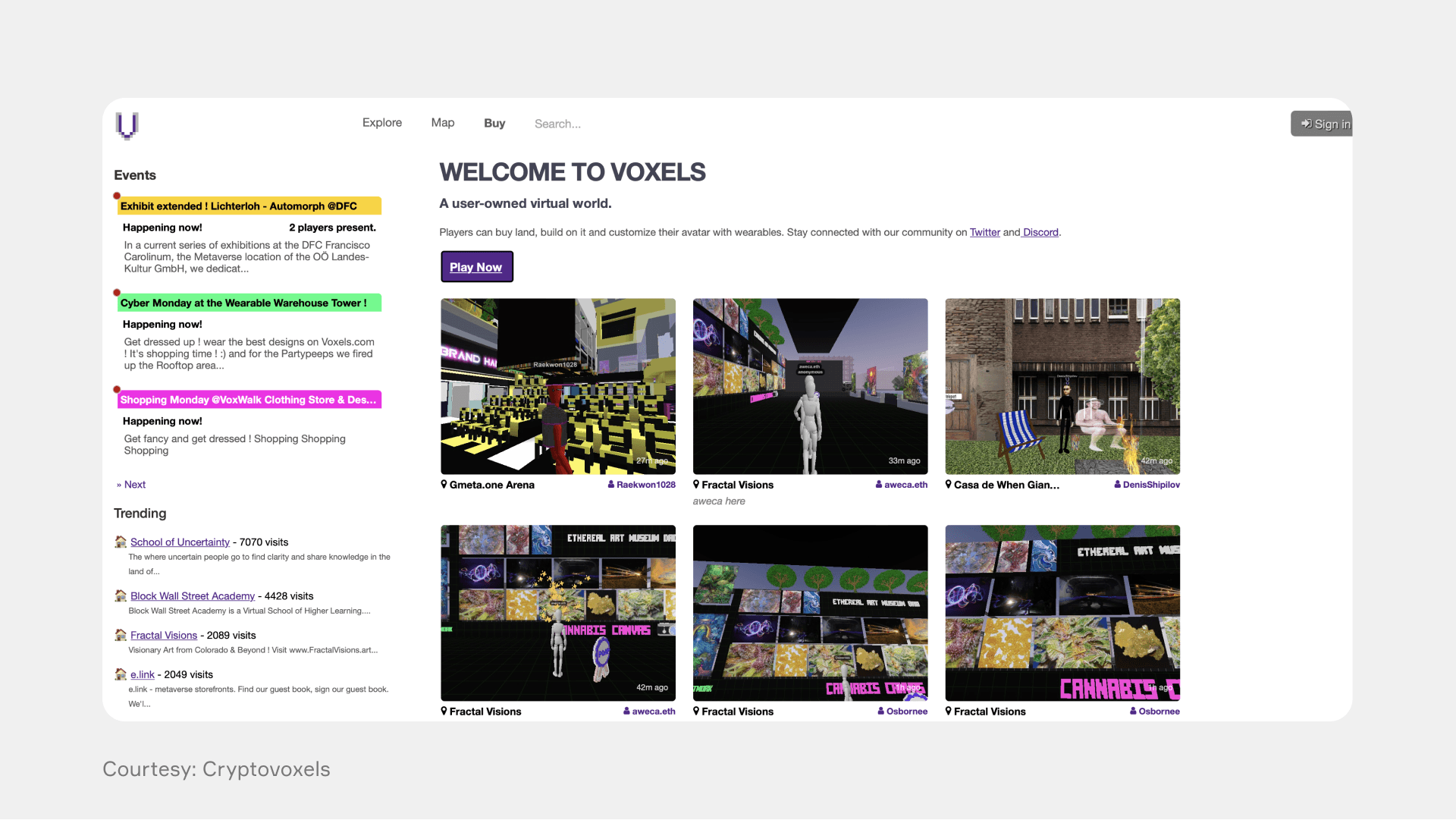Image resolution: width=1456 pixels, height=820 pixels.
Task: Click user icon beside DenisShipilov
Action: [1118, 485]
